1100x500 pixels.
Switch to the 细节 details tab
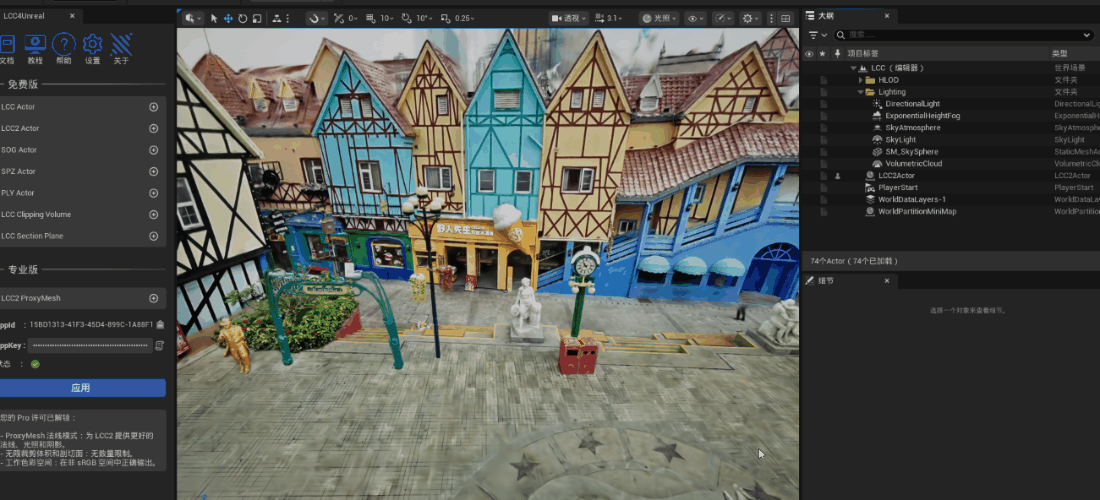coord(826,281)
